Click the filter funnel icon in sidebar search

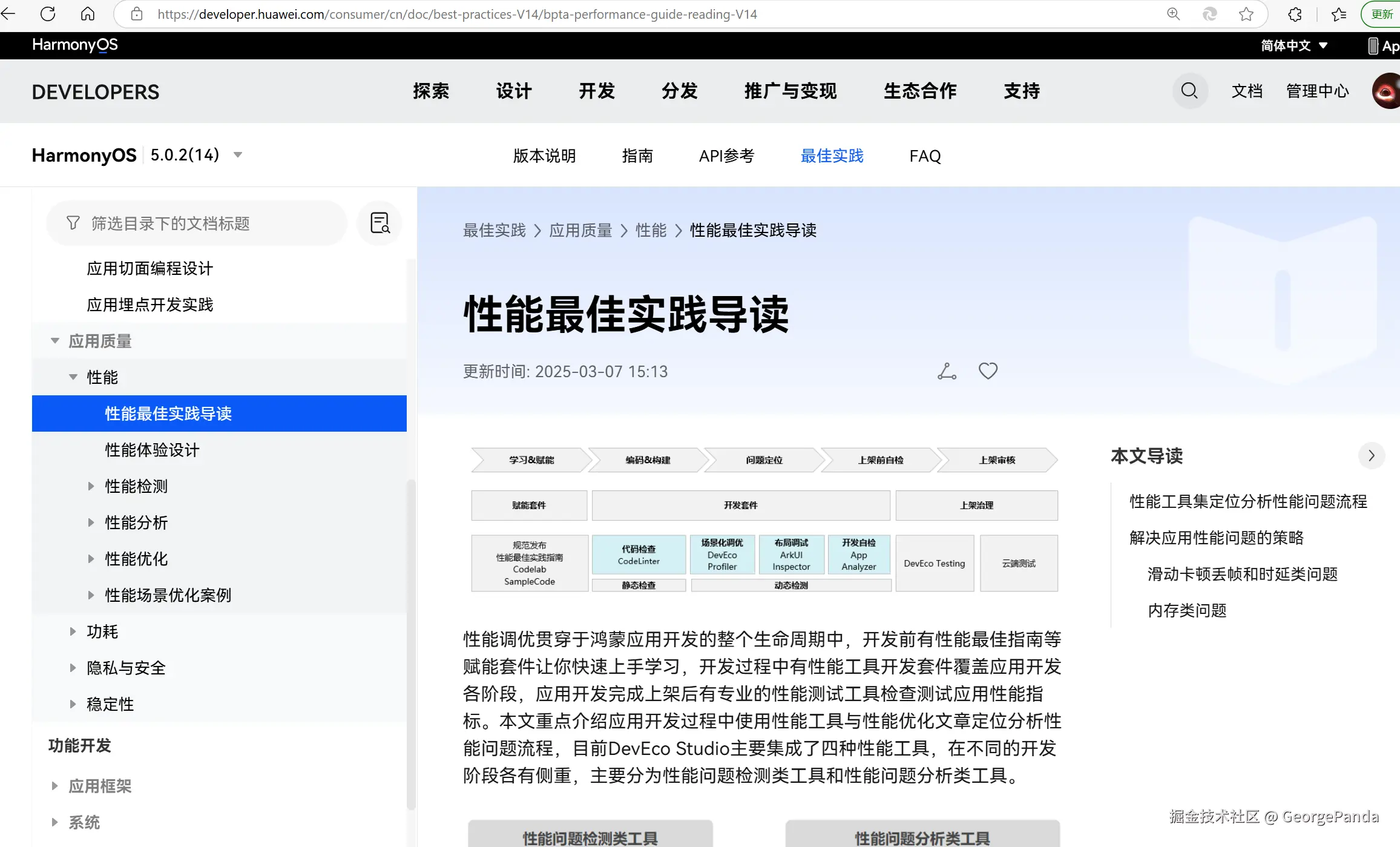tap(73, 223)
